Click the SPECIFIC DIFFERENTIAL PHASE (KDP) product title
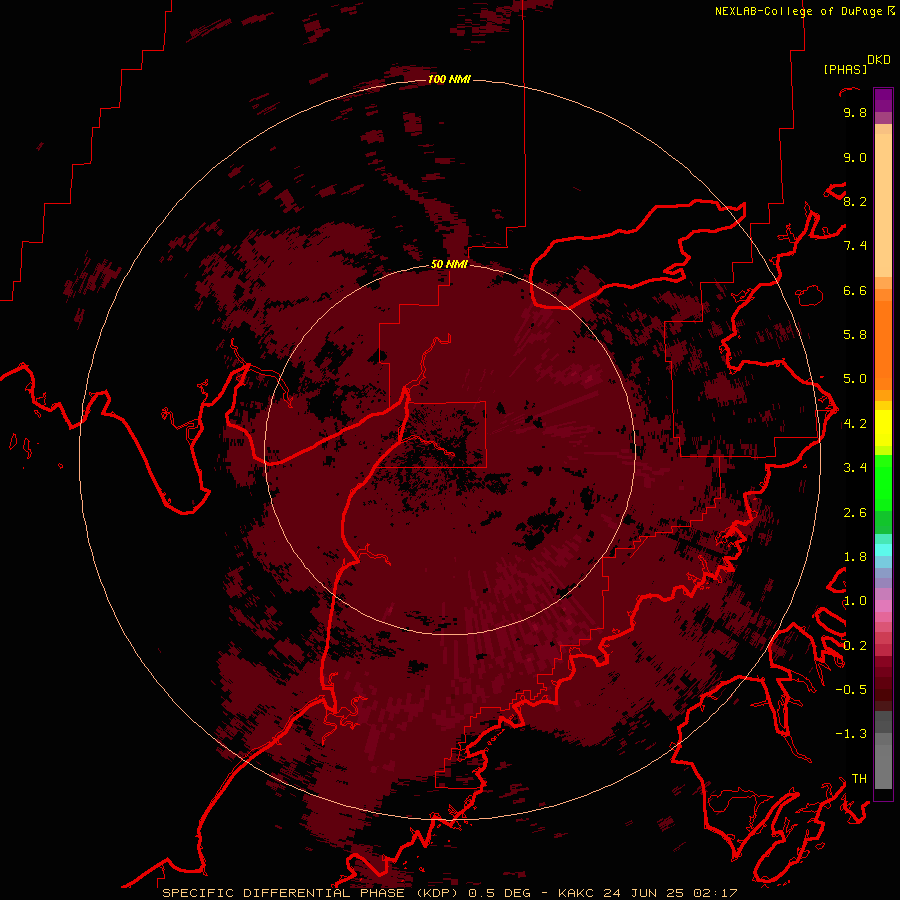900x900 pixels. tap(310, 893)
